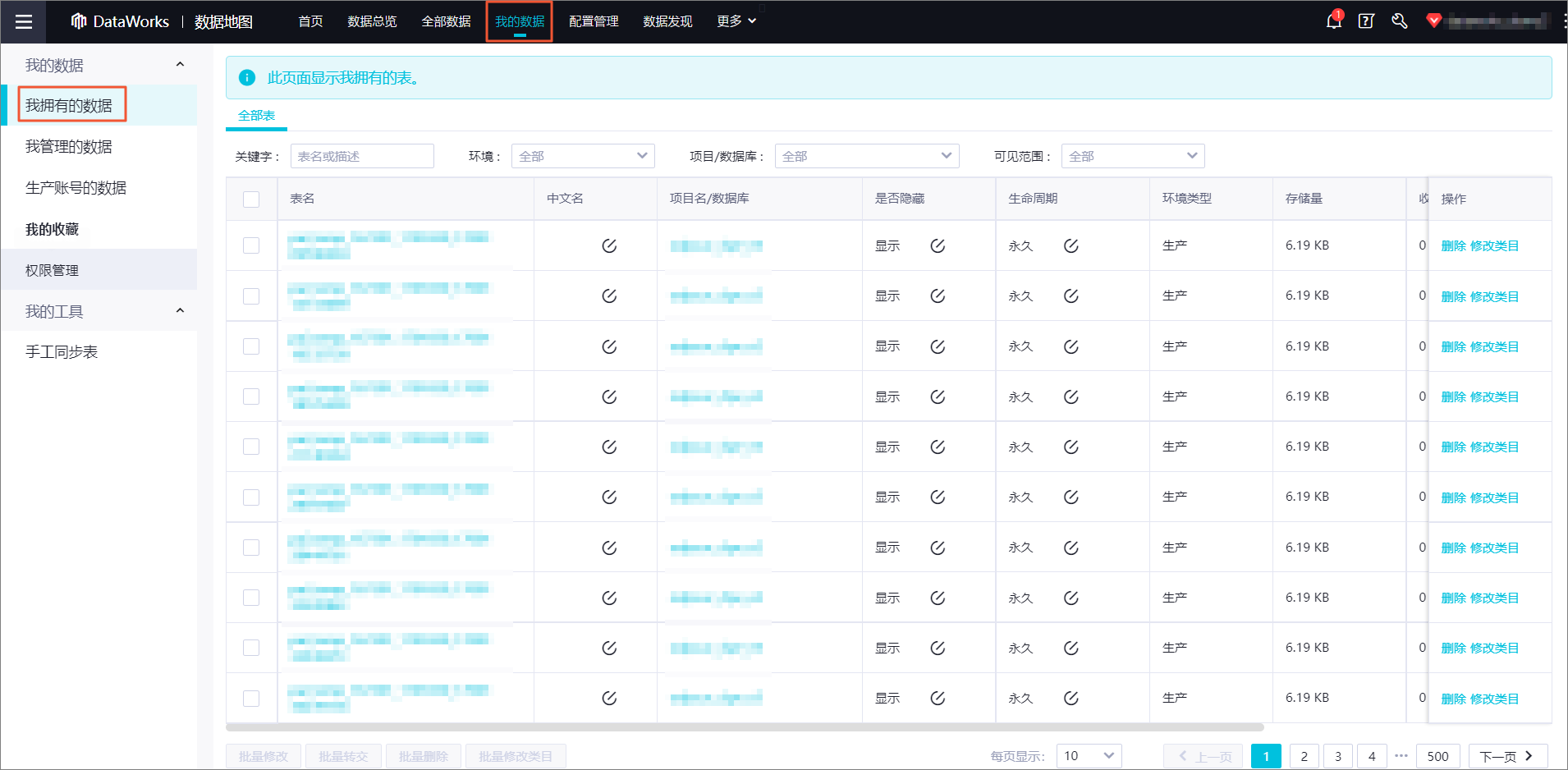This screenshot has height=770, width=1568.
Task: Open 数据发现 in top navigation
Action: [667, 21]
